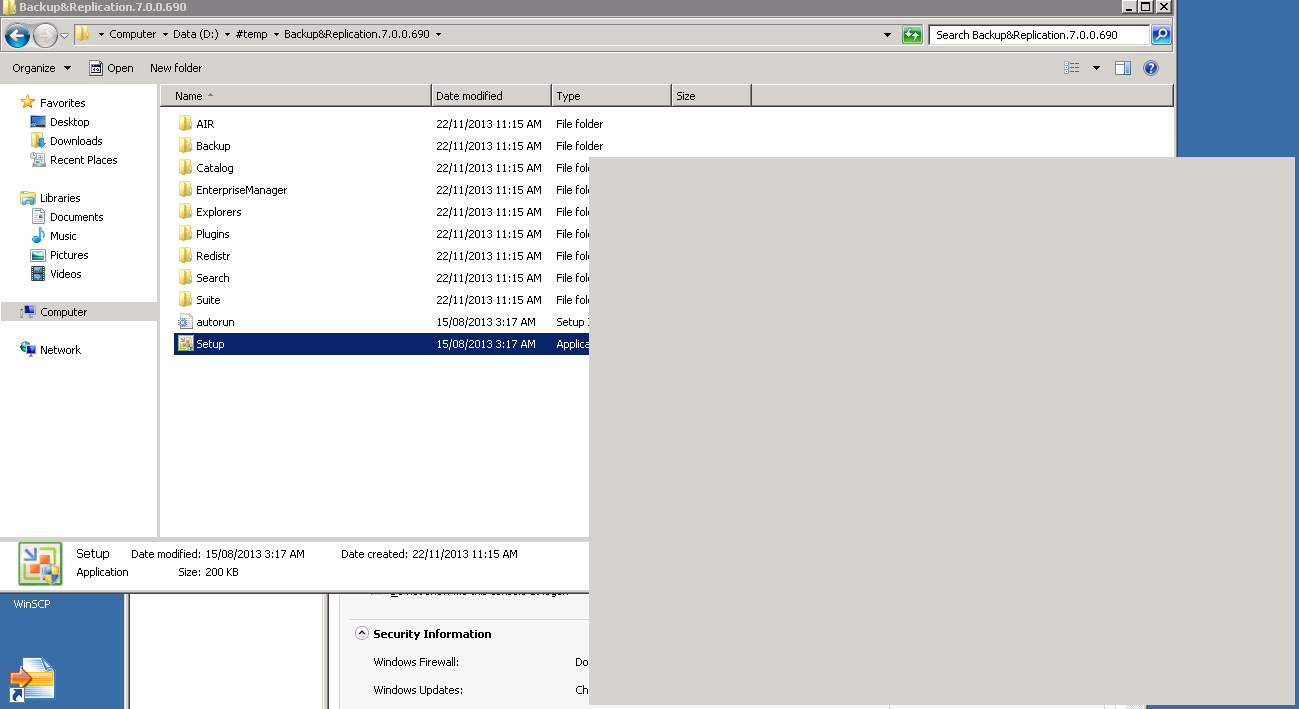Click desktop shortcut icon below WinSCP
This screenshot has width=1299, height=709.
point(32,679)
